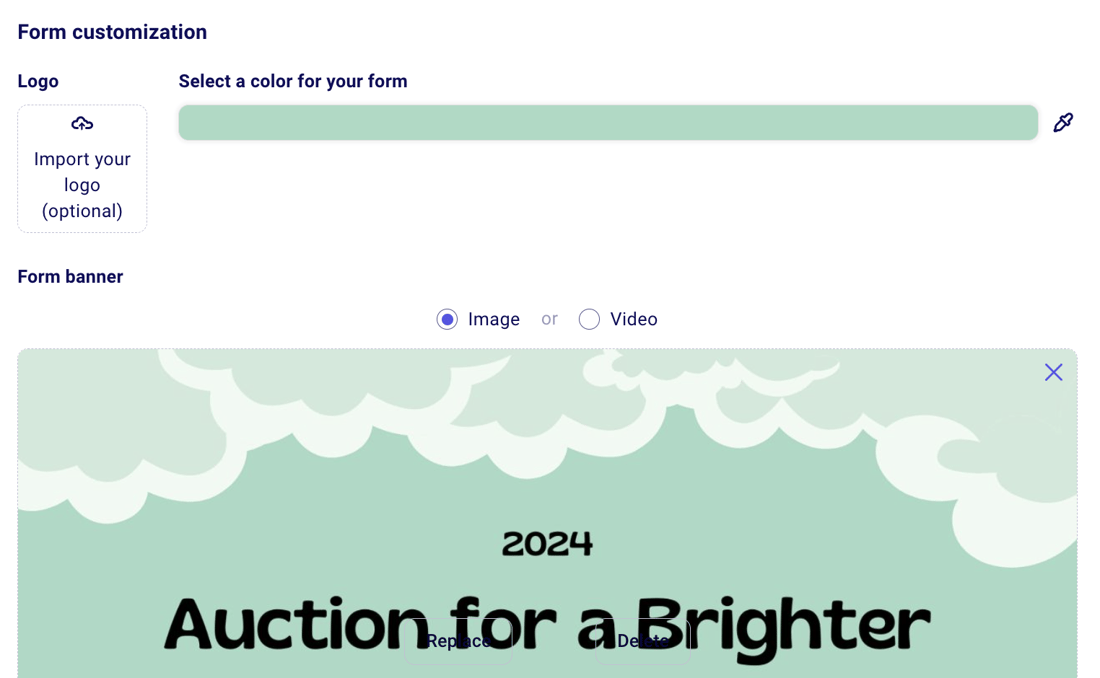Dismiss the banner image using the blue X
The height and width of the screenshot is (678, 1100).
(1053, 372)
